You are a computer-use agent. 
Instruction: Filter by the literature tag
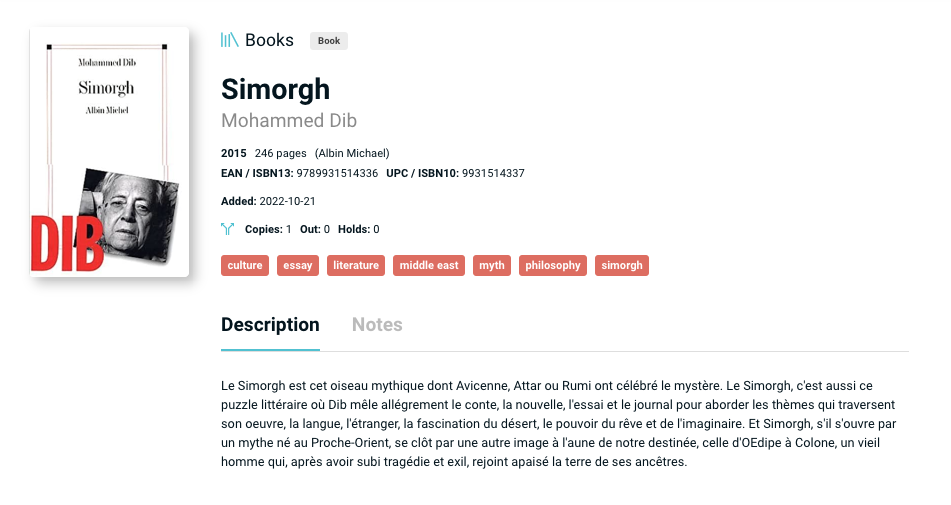coord(356,266)
